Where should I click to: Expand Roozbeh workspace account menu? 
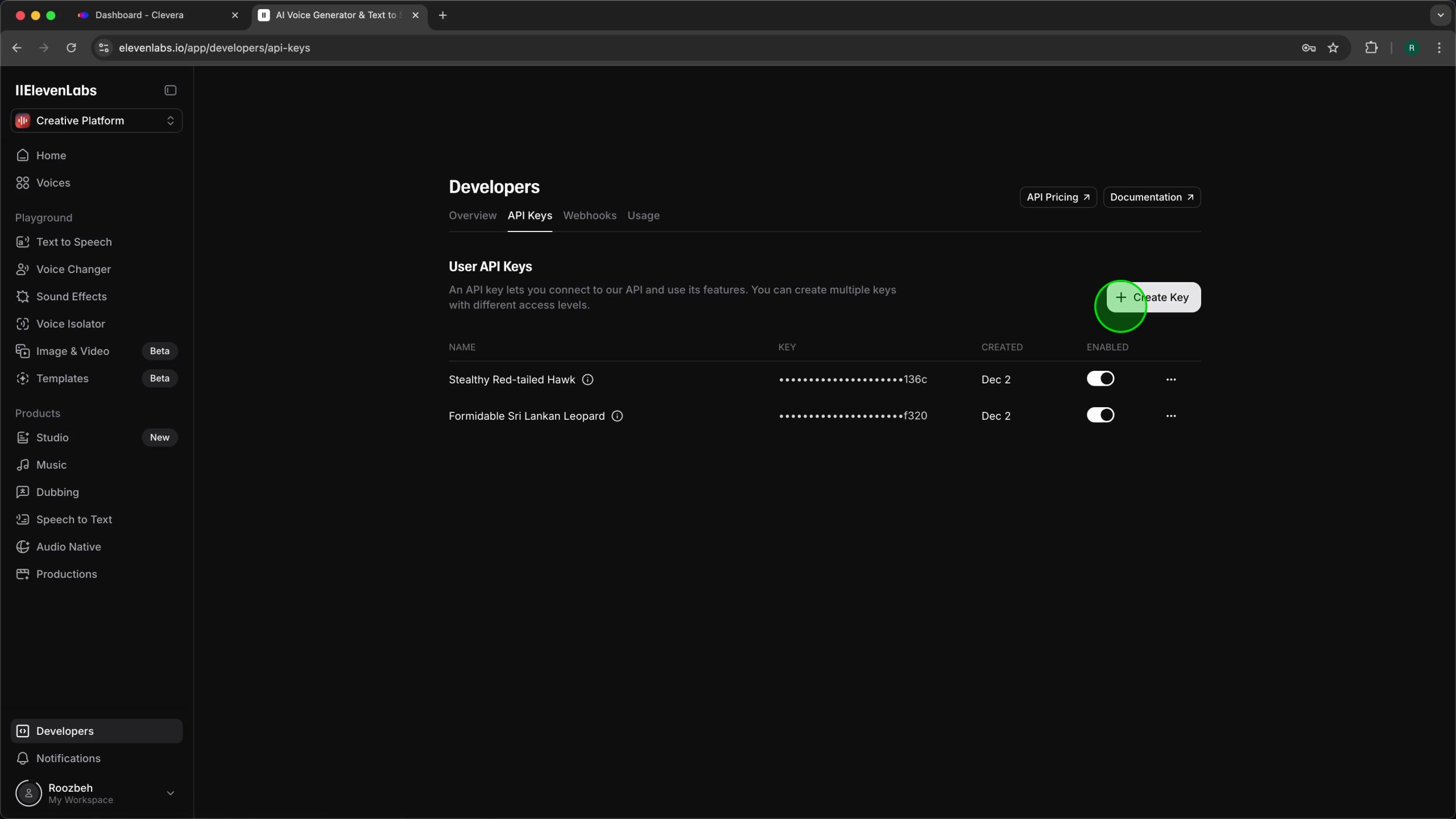click(169, 793)
